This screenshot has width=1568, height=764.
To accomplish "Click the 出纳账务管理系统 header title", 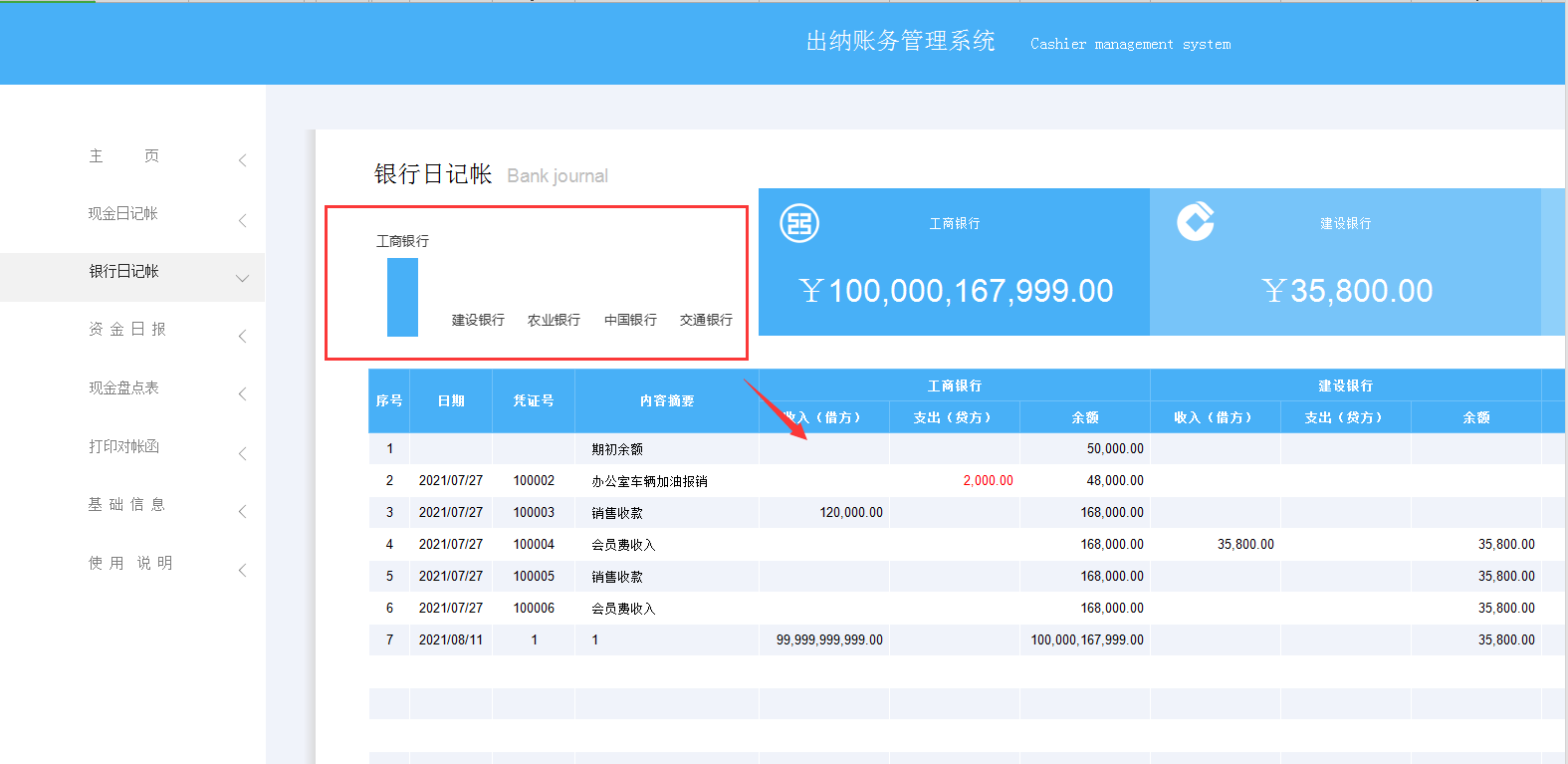I will click(x=901, y=41).
